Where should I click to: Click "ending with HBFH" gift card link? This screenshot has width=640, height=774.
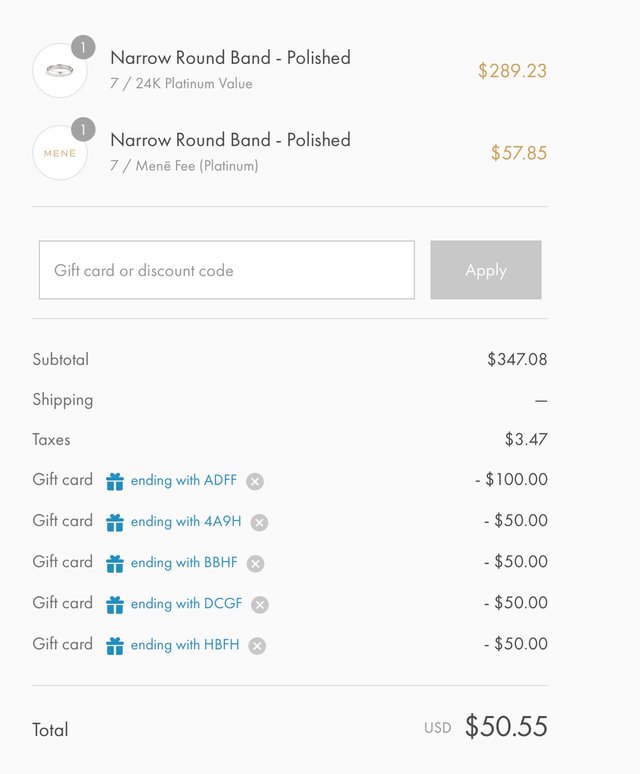[x=185, y=645]
